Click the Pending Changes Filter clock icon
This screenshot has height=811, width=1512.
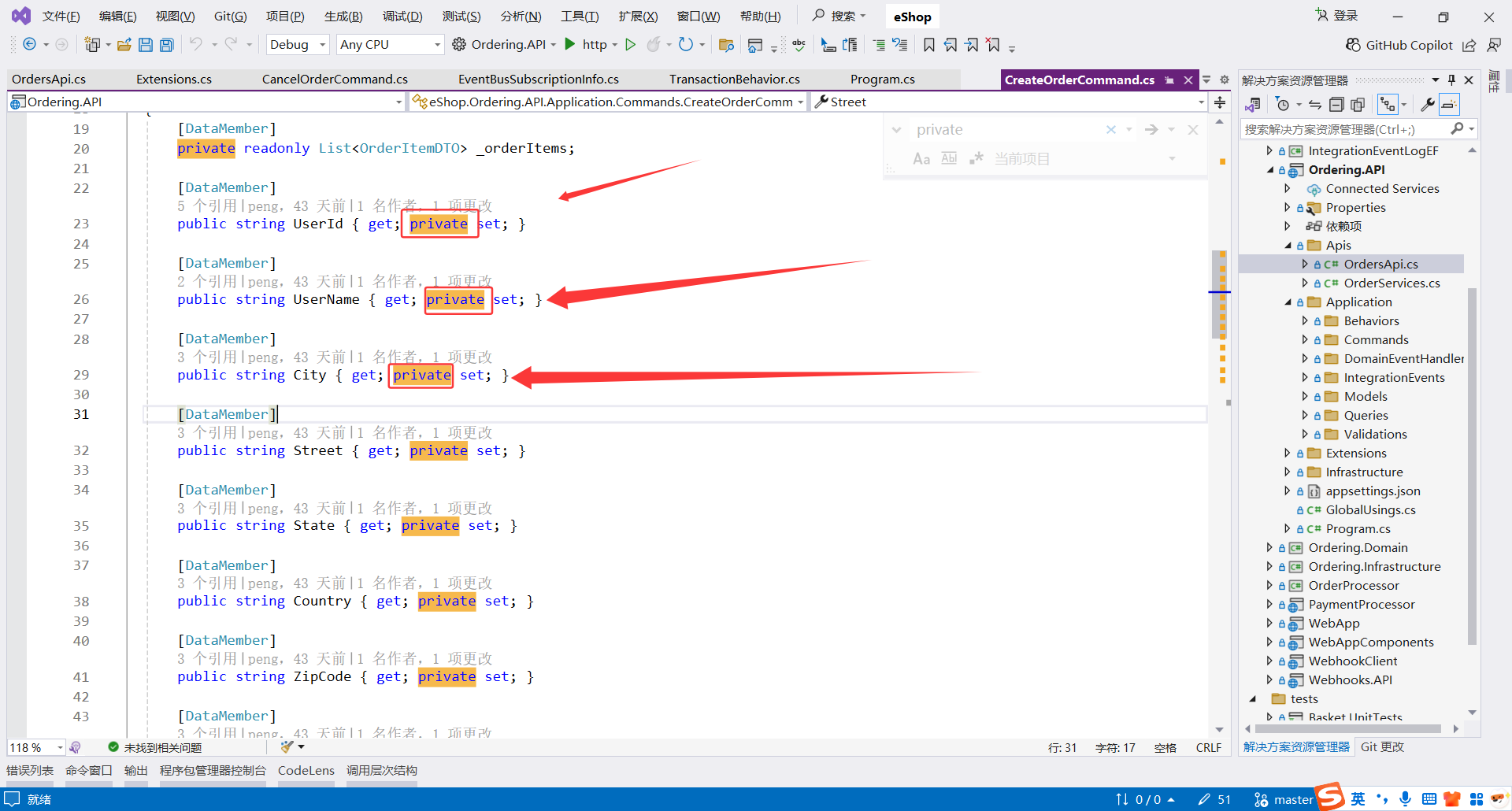coord(1282,105)
